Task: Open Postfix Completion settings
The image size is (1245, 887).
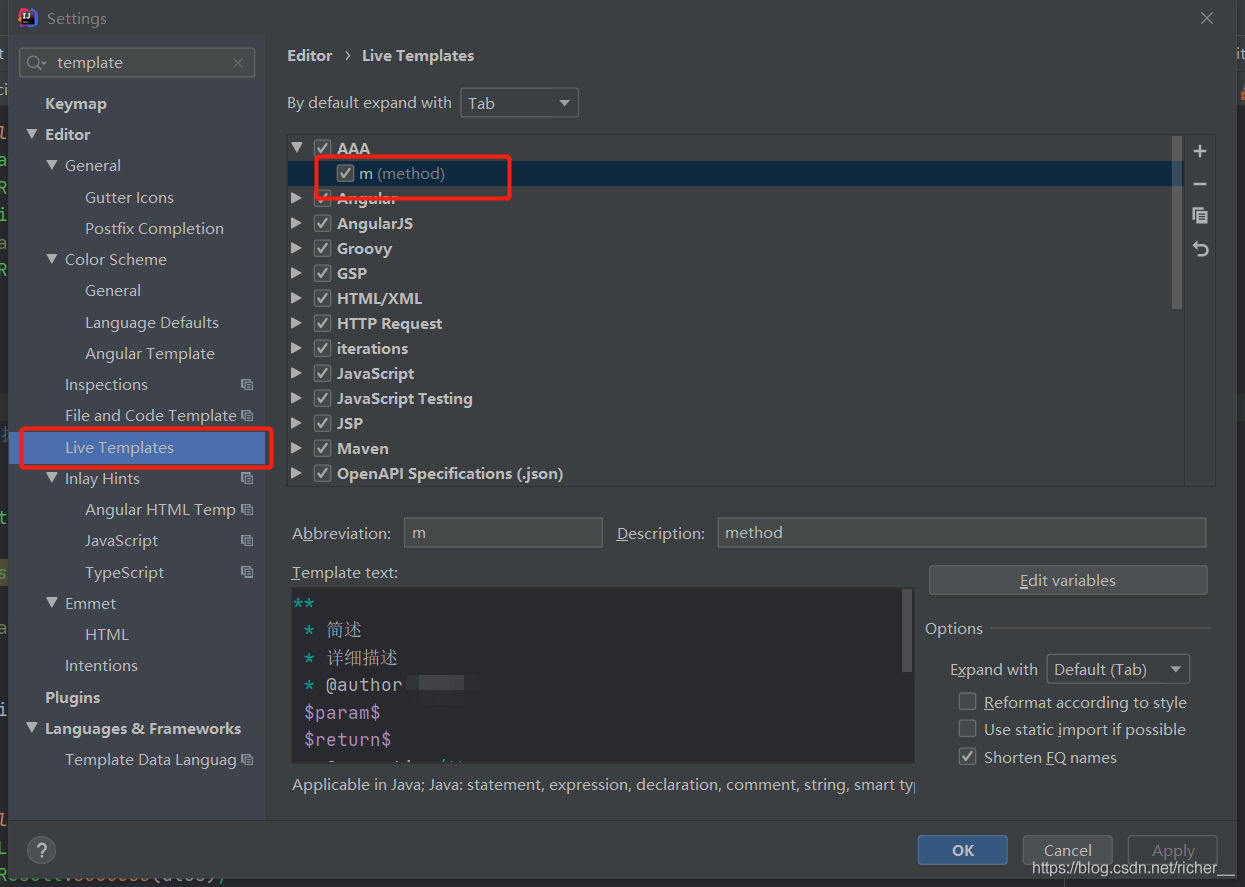Action: click(x=154, y=229)
